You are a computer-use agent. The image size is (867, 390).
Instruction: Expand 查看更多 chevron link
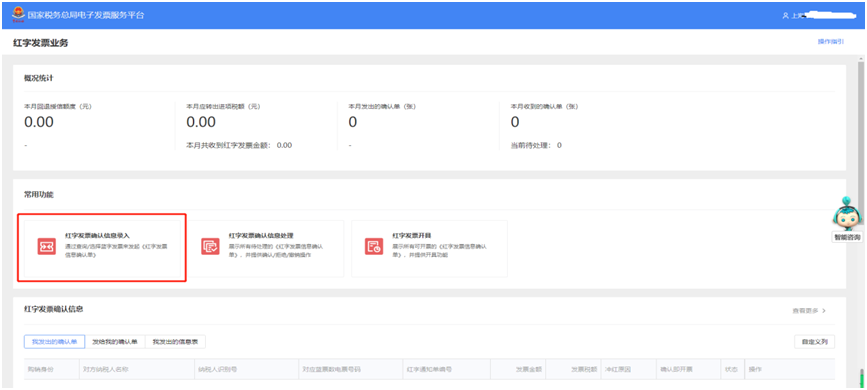(809, 311)
